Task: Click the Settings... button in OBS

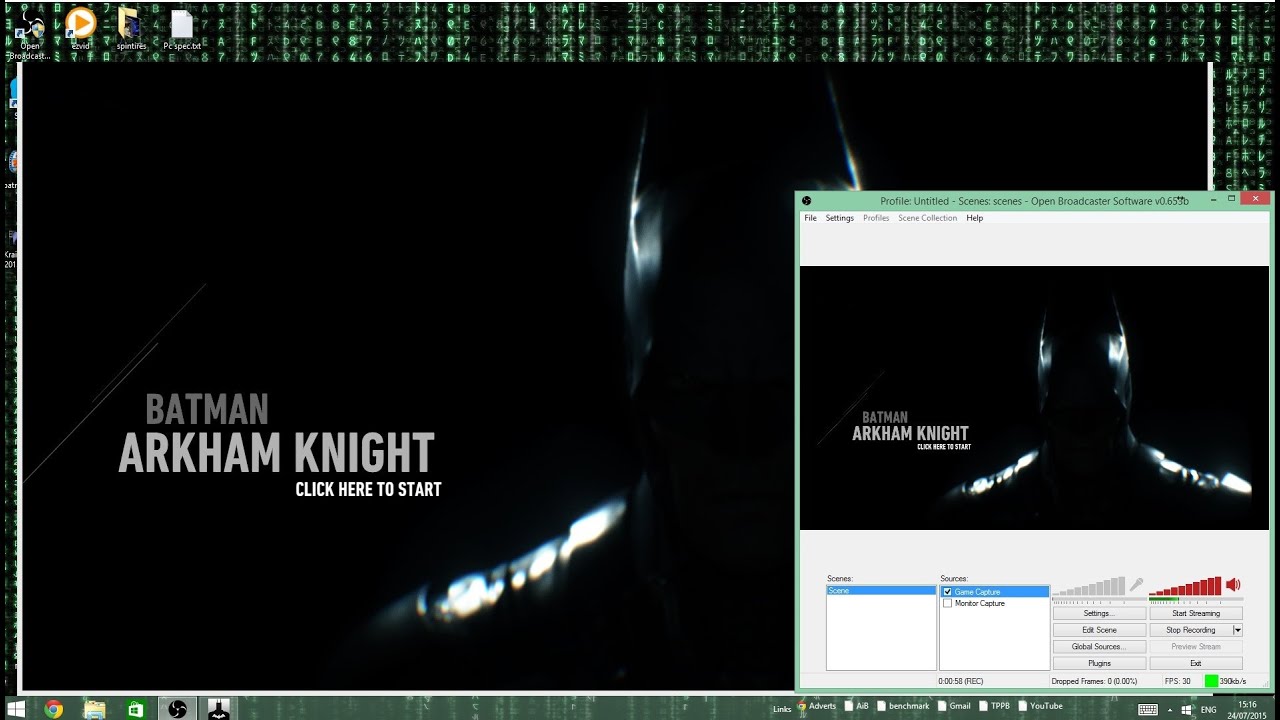Action: 1099,613
